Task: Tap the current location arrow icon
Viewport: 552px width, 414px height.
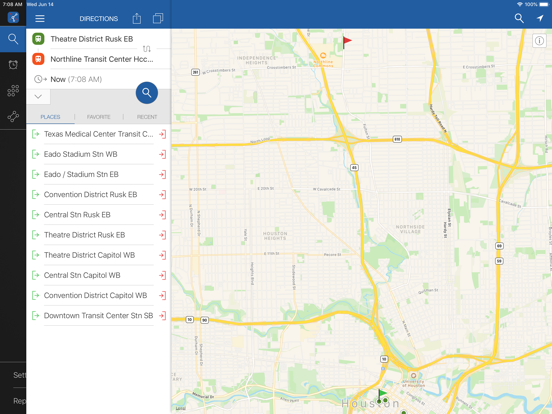Action: (540, 18)
